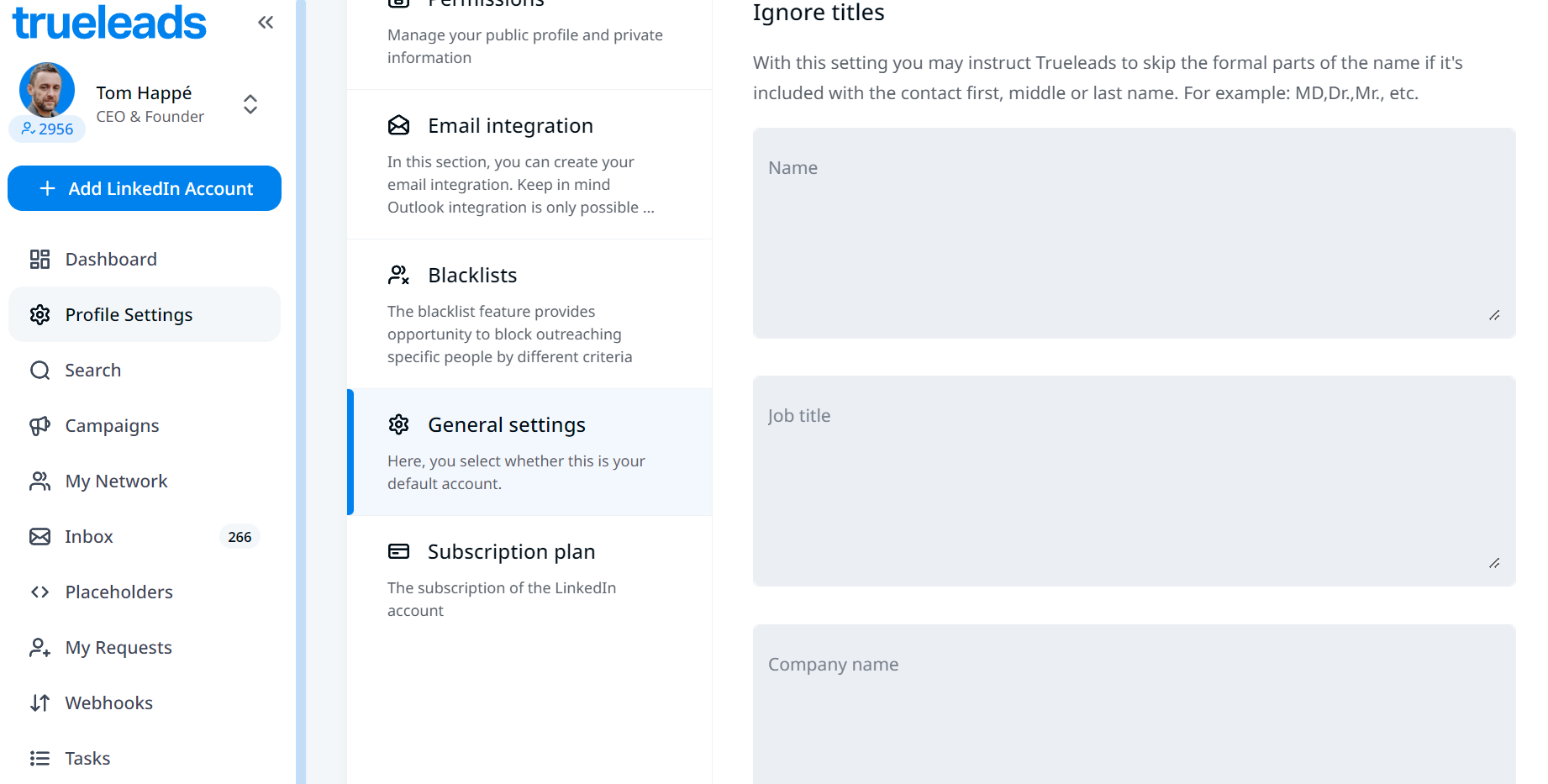This screenshot has width=1548, height=784.
Task: Open Tom Happé's profile avatar
Action: [47, 90]
